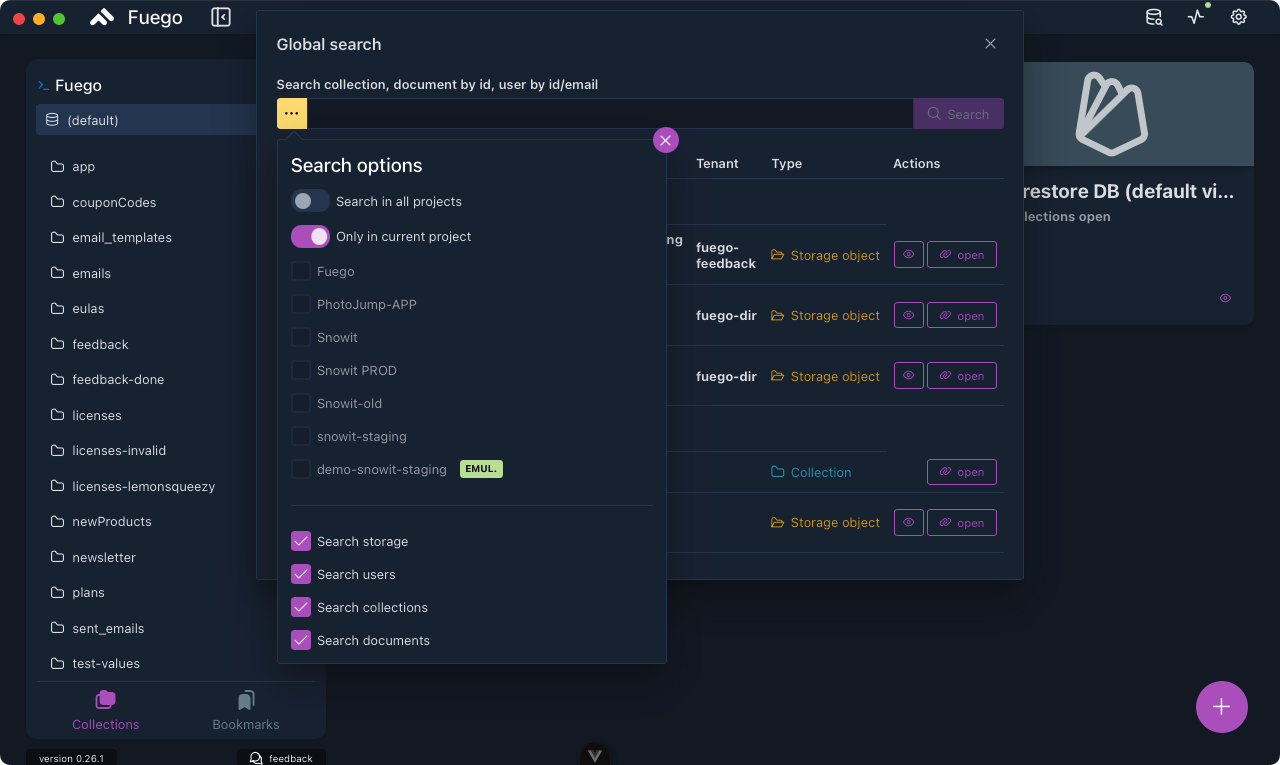Close the Search options popup
The width and height of the screenshot is (1280, 765).
(666, 140)
